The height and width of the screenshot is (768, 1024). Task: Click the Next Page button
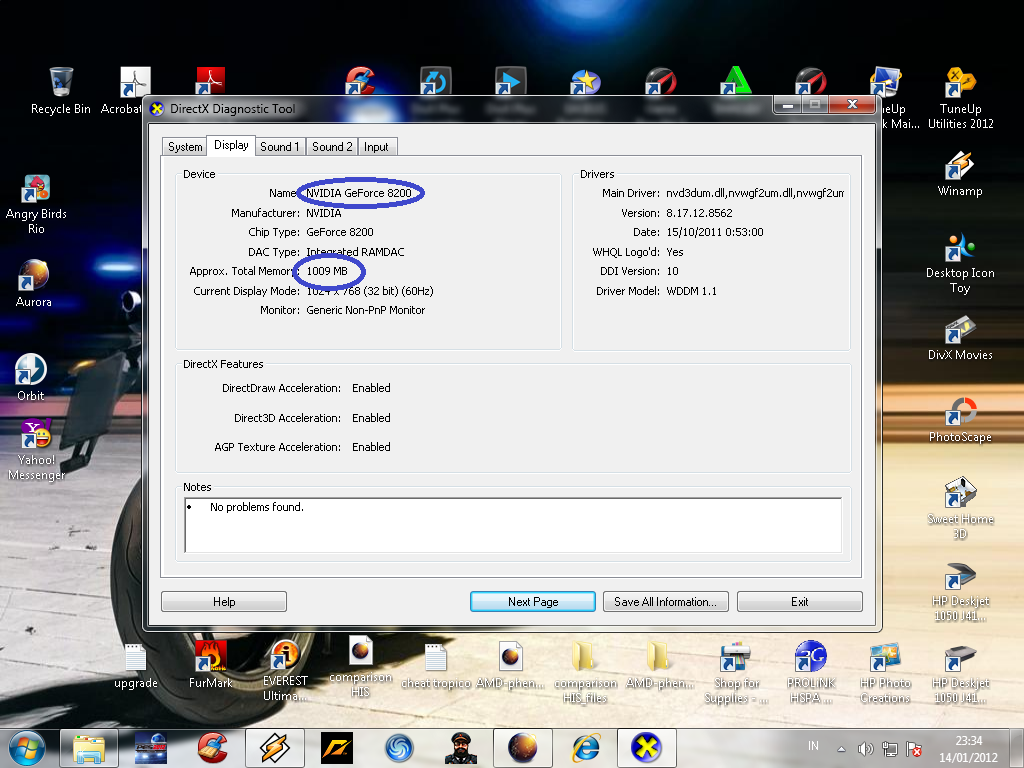click(533, 601)
